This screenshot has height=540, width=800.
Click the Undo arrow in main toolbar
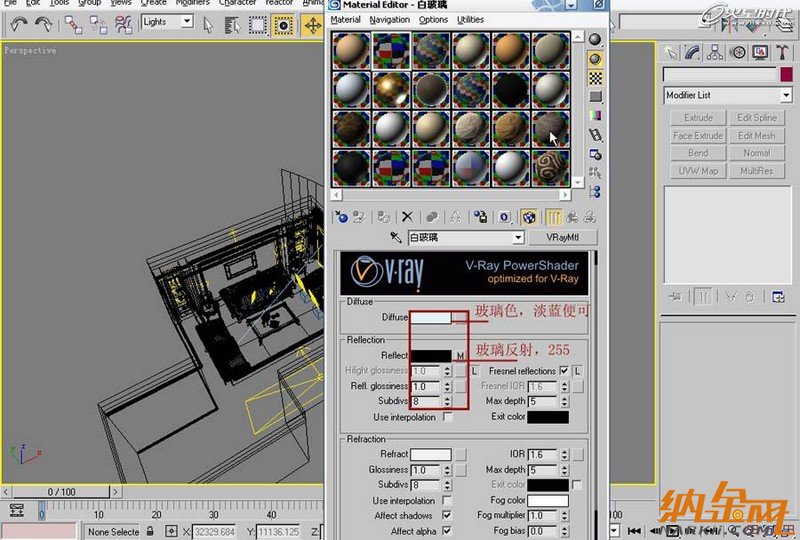(x=18, y=23)
